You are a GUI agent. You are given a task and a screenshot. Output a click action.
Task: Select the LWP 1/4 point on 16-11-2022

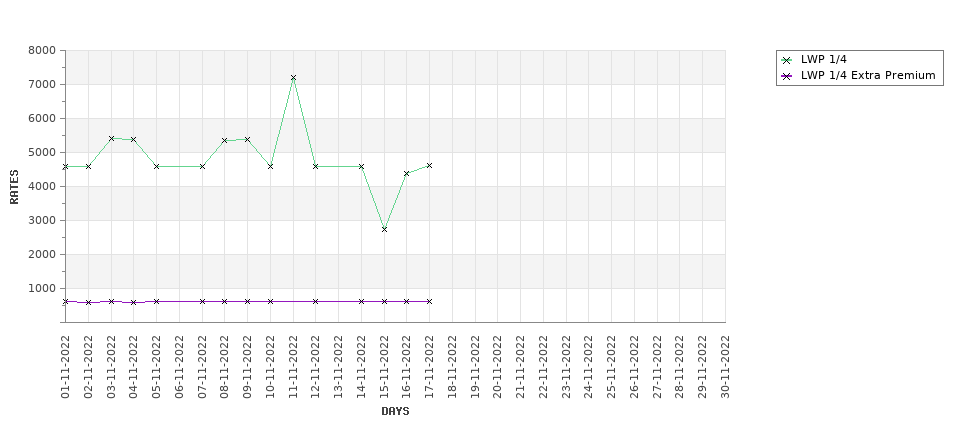[407, 173]
